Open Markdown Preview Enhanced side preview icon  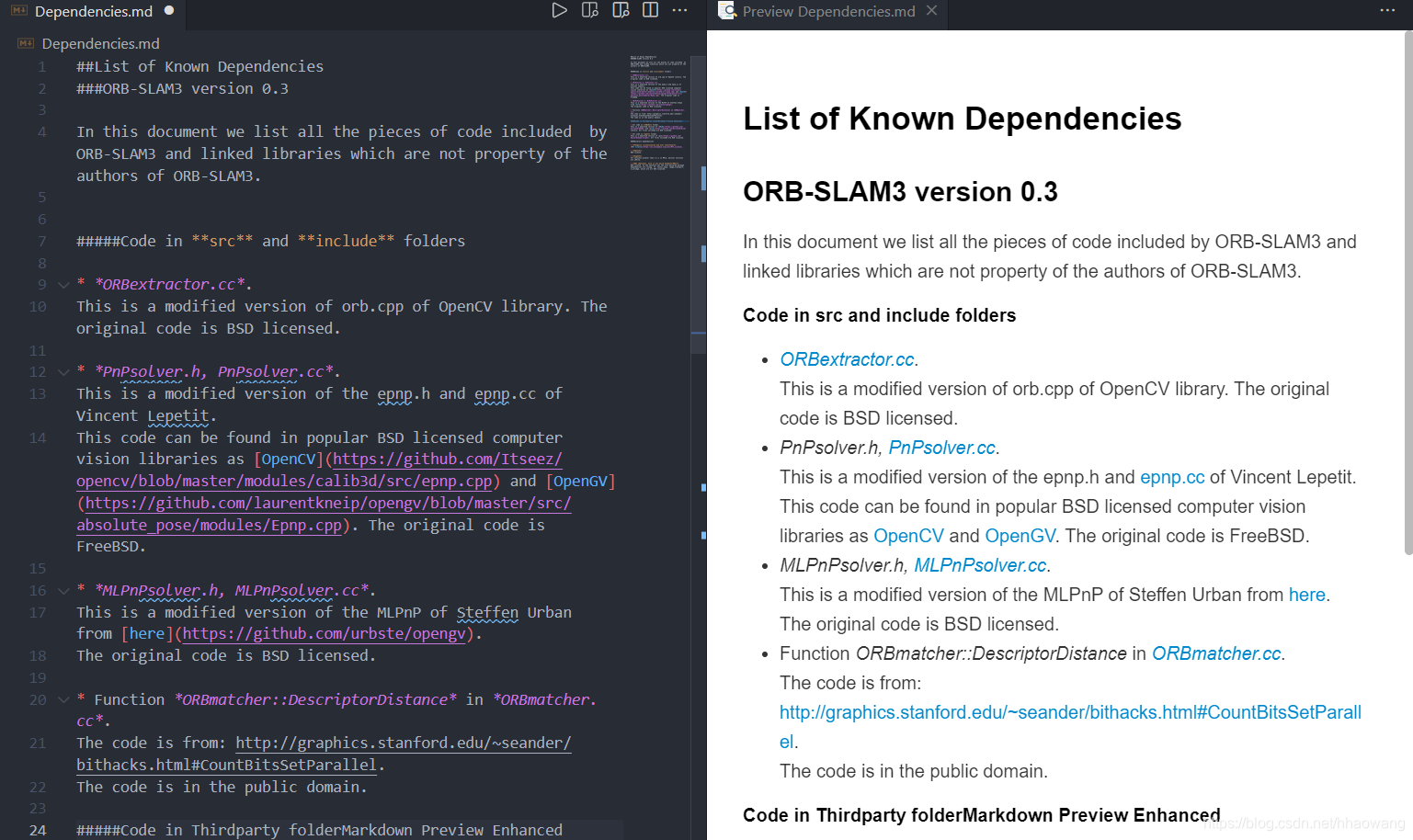[x=621, y=10]
